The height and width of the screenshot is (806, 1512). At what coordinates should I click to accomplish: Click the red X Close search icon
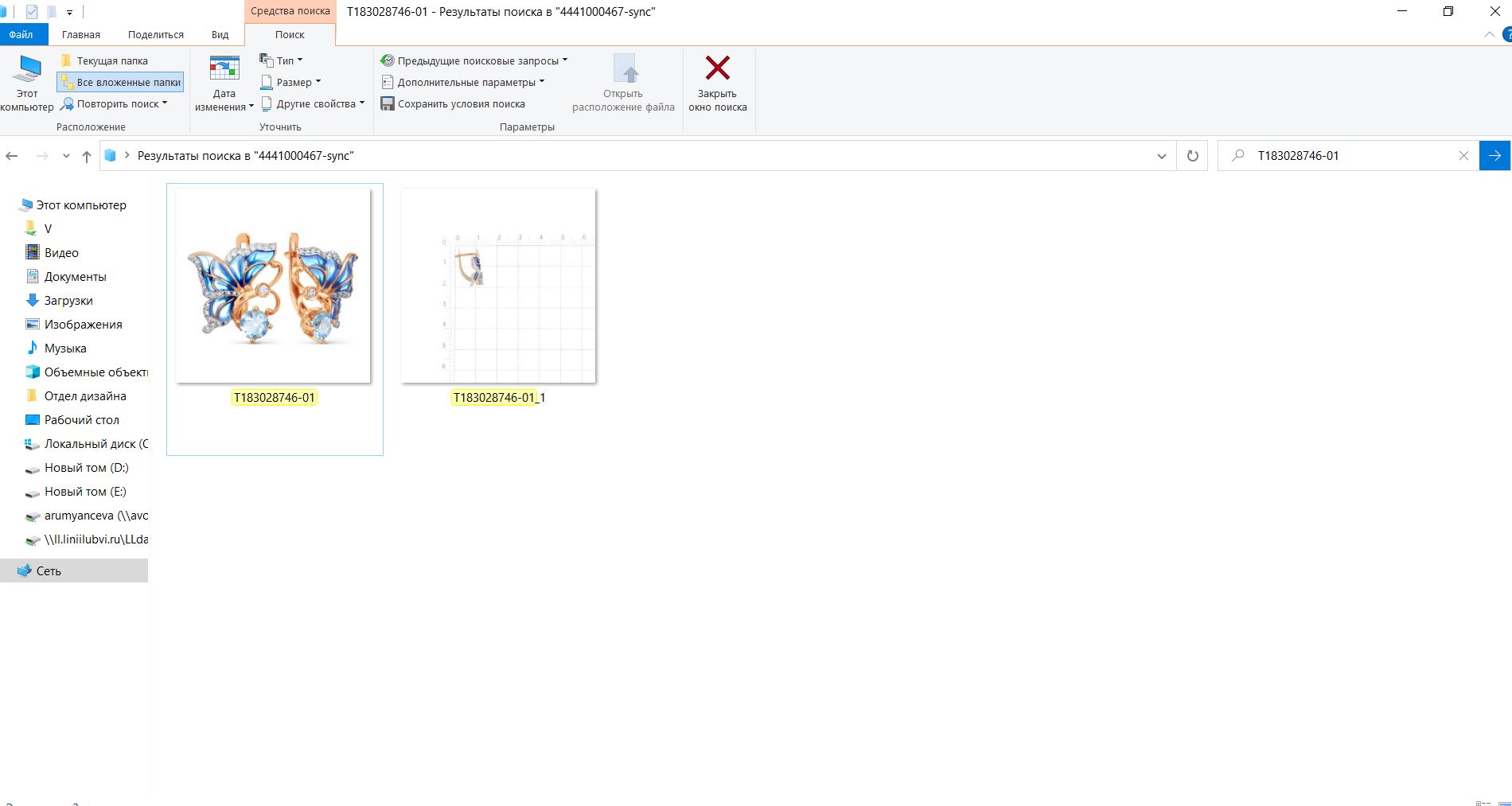[x=717, y=68]
